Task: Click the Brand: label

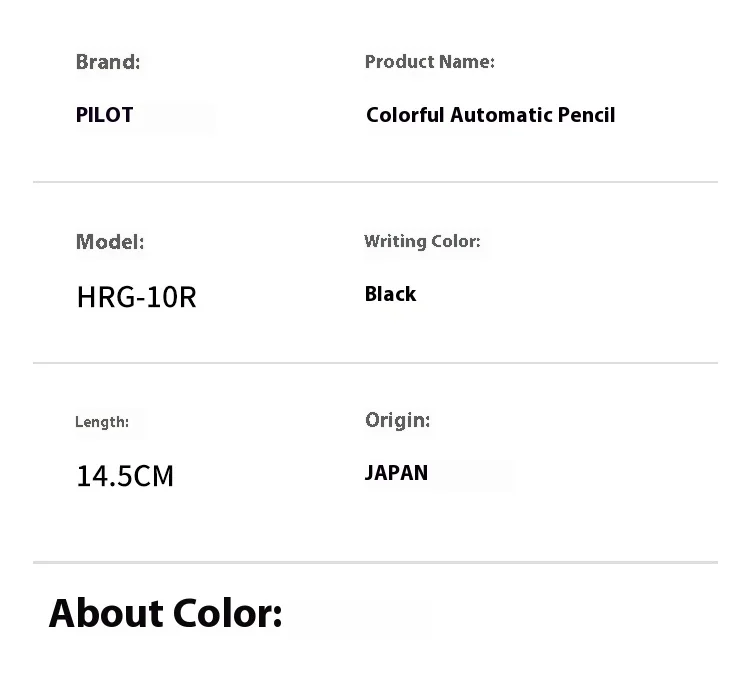Action: coord(108,62)
